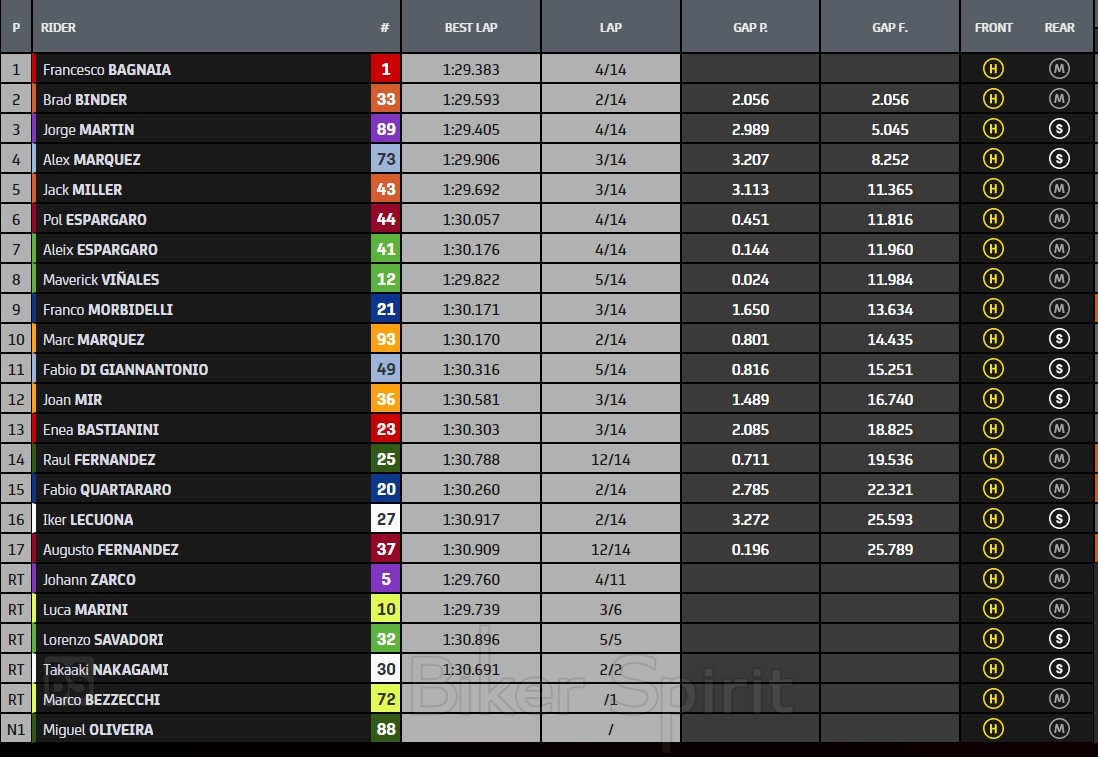This screenshot has width=1098, height=757.
Task: Click Nakagami's soft rear tyre icon
Action: [x=1059, y=669]
